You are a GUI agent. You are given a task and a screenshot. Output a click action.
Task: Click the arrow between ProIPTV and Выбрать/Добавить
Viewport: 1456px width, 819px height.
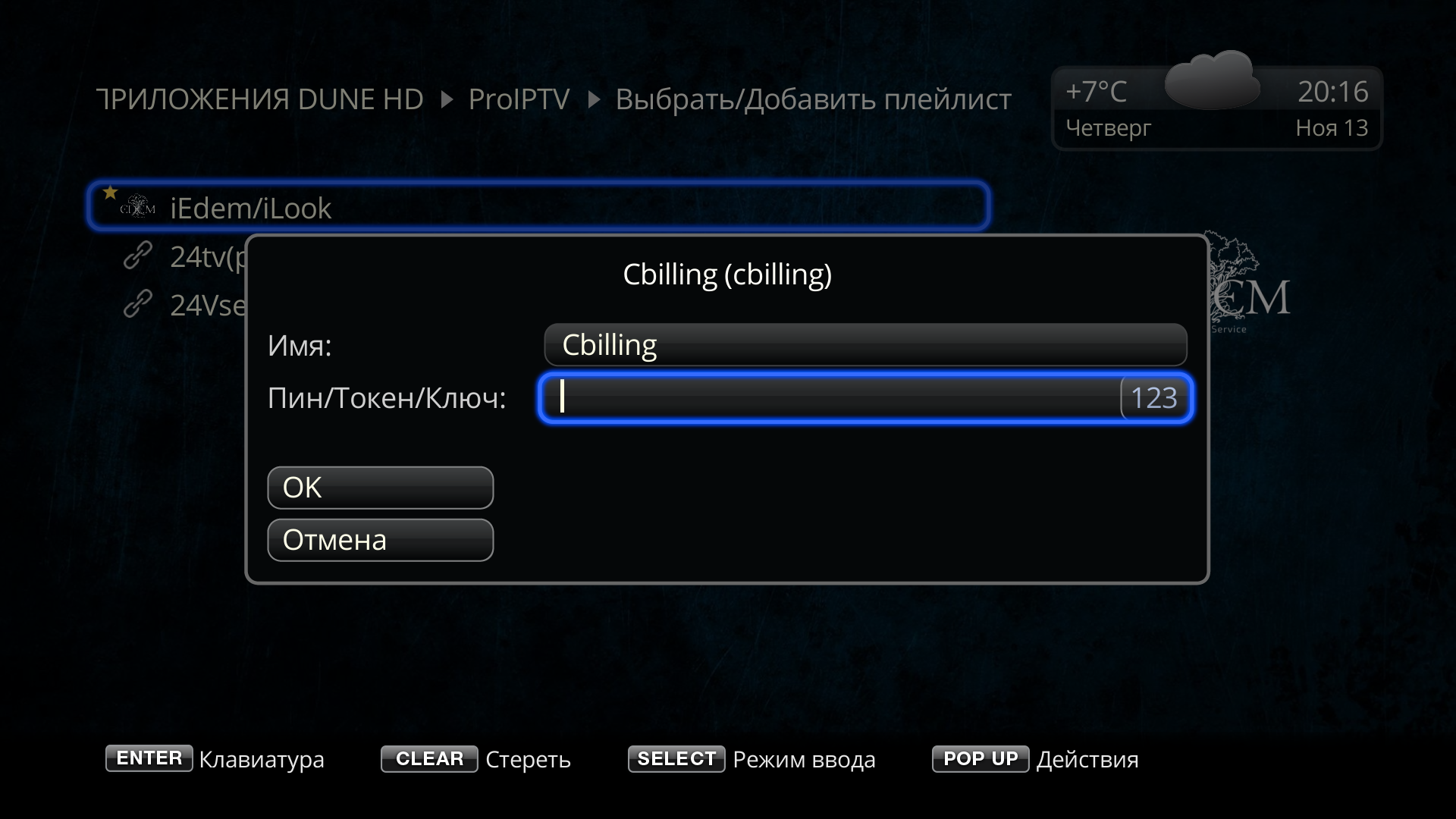[x=595, y=100]
